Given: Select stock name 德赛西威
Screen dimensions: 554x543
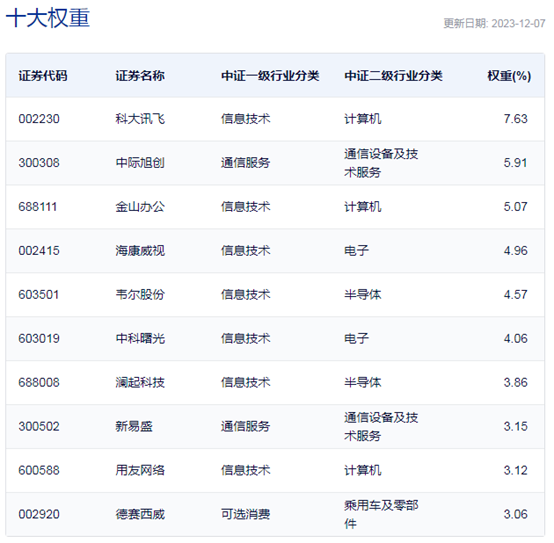Looking at the screenshot, I should (x=140, y=514).
